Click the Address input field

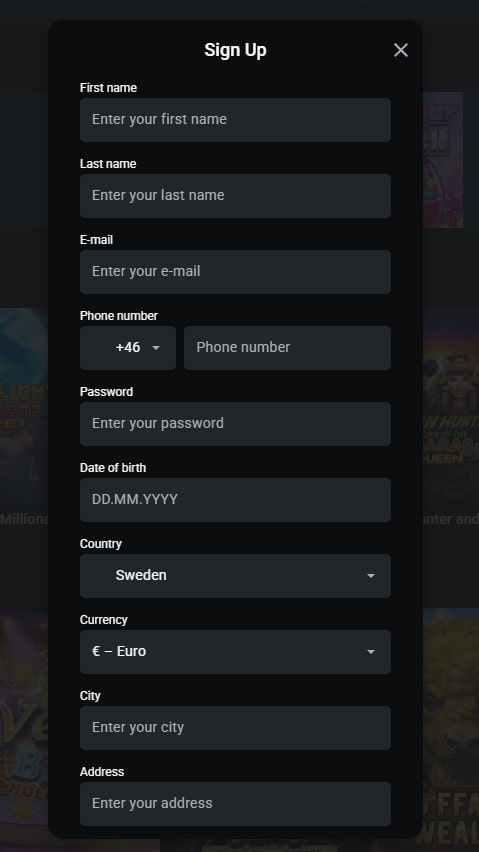(x=235, y=804)
